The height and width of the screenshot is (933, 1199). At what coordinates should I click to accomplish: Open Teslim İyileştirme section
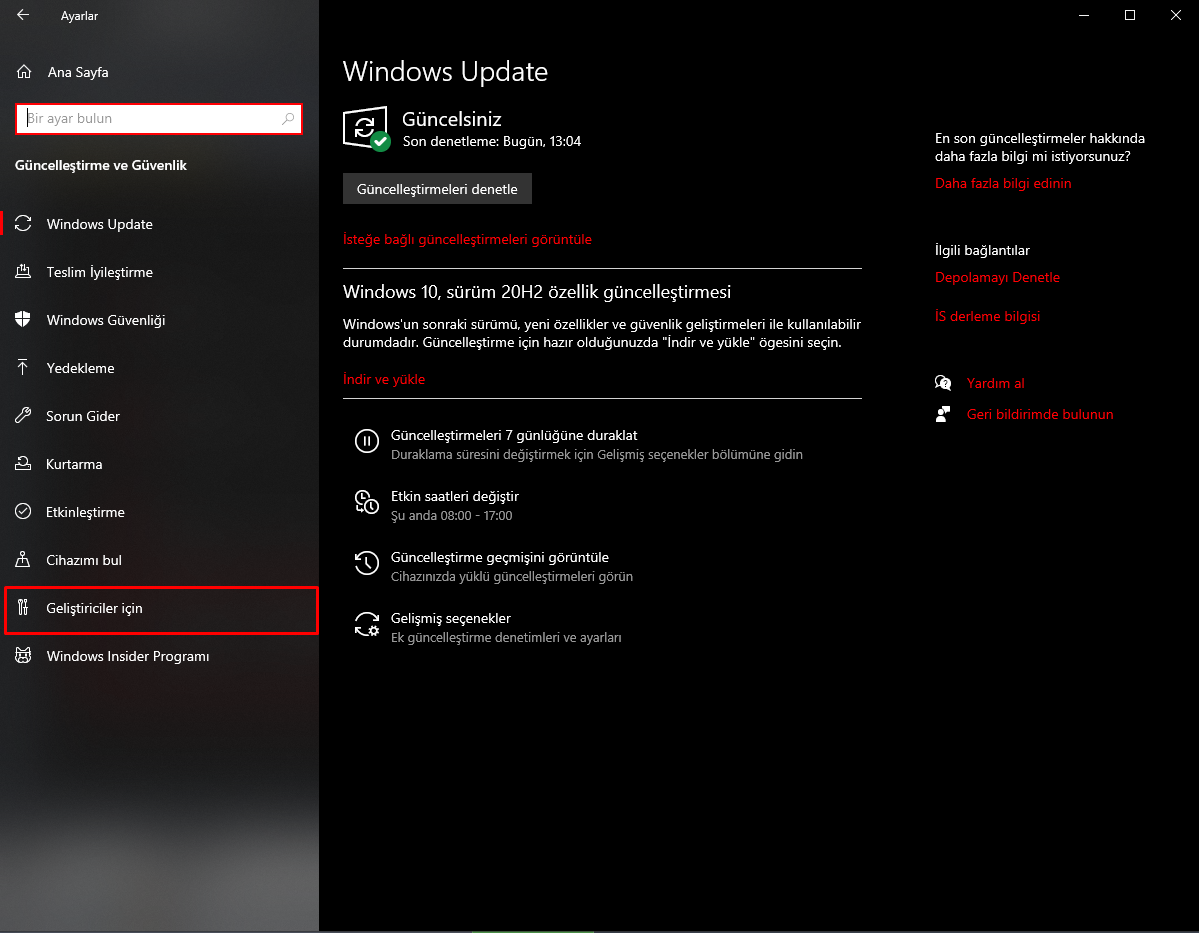pyautogui.click(x=159, y=271)
